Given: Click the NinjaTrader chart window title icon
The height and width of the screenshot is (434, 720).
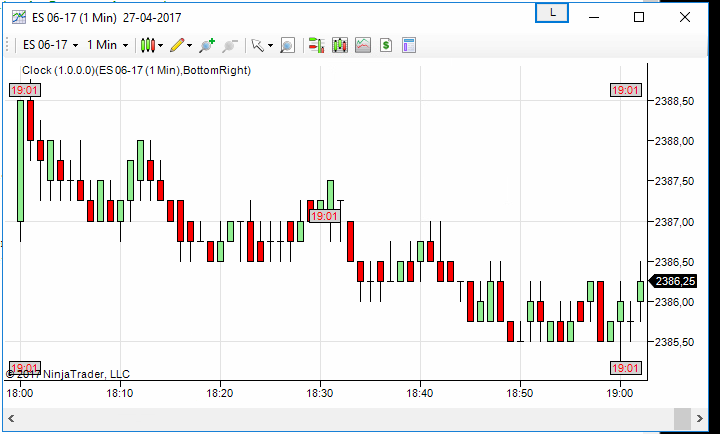Looking at the screenshot, I should (19, 17).
